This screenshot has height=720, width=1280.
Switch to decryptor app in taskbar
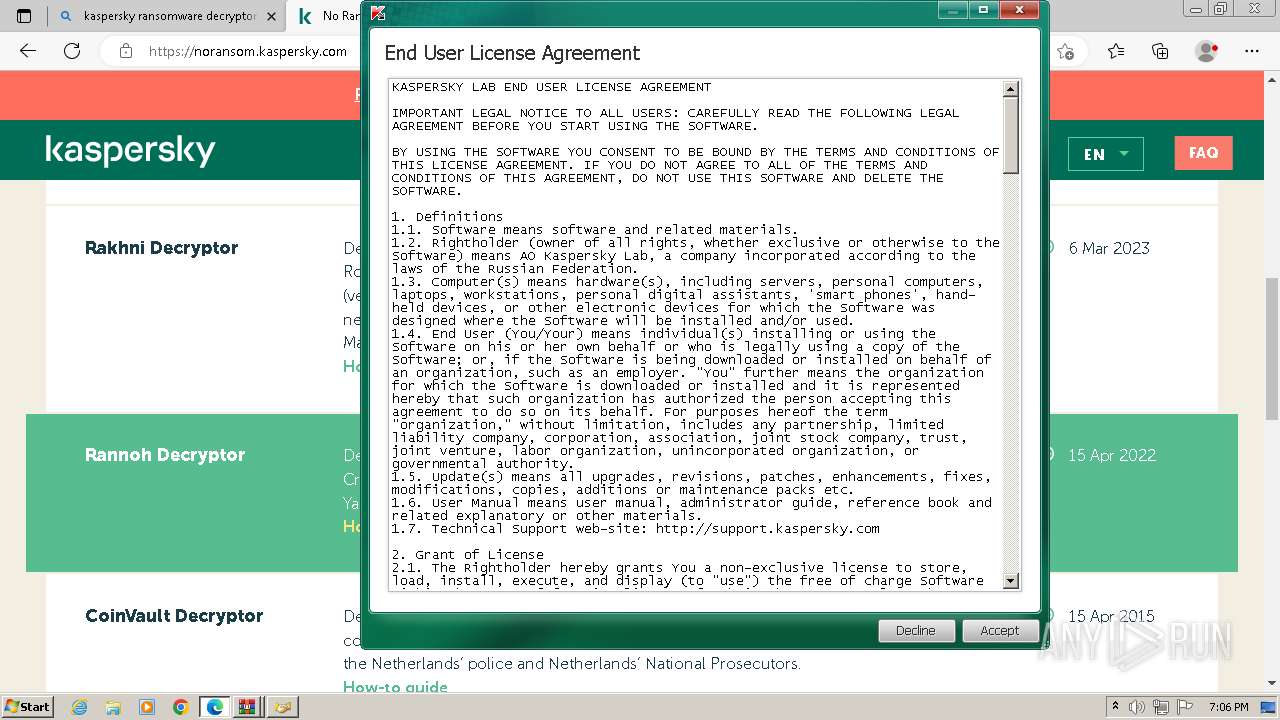click(282, 707)
